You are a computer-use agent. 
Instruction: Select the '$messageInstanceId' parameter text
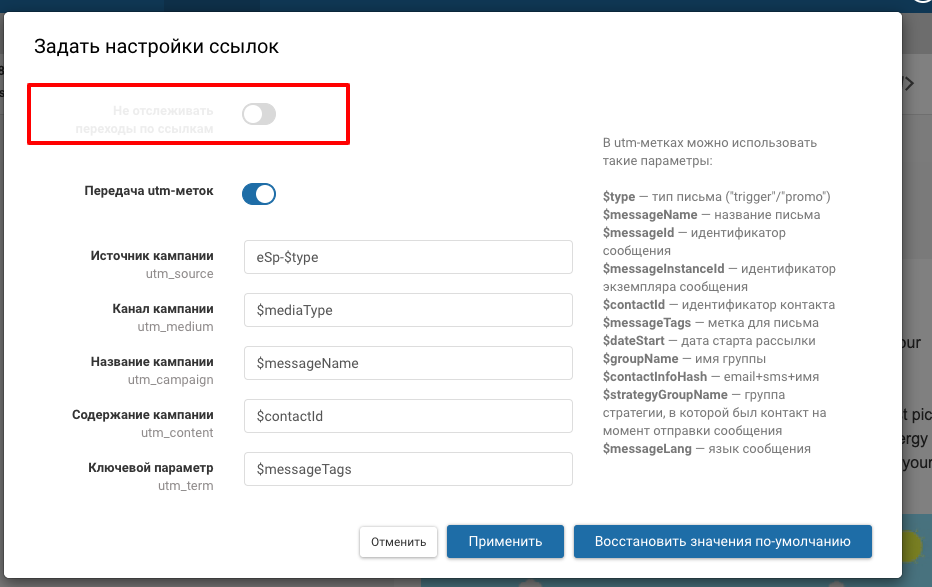click(x=663, y=269)
